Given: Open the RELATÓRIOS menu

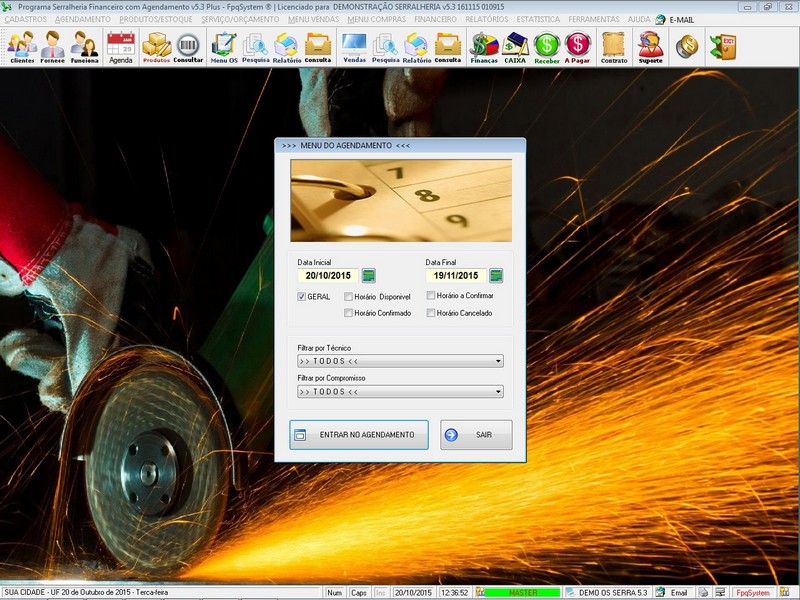Looking at the screenshot, I should [x=487, y=19].
